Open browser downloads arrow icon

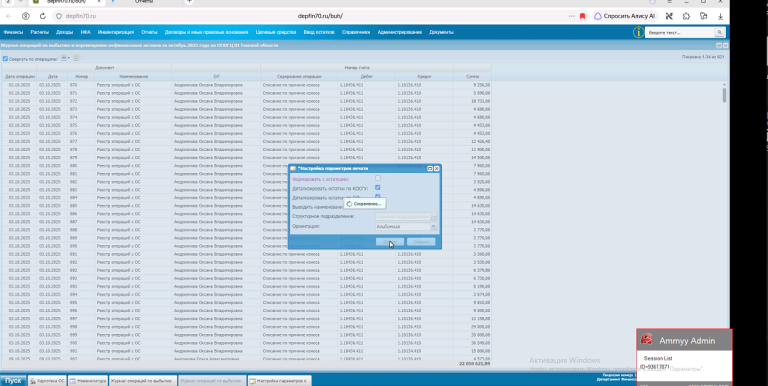720,16
